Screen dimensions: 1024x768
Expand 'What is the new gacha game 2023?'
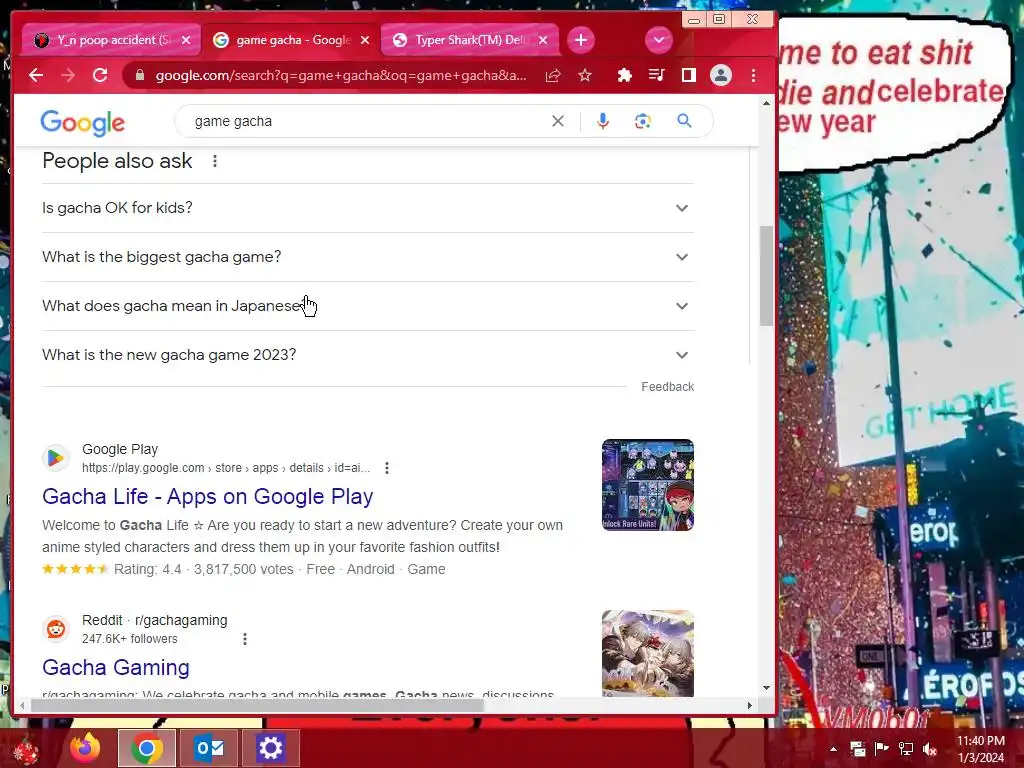tap(368, 355)
